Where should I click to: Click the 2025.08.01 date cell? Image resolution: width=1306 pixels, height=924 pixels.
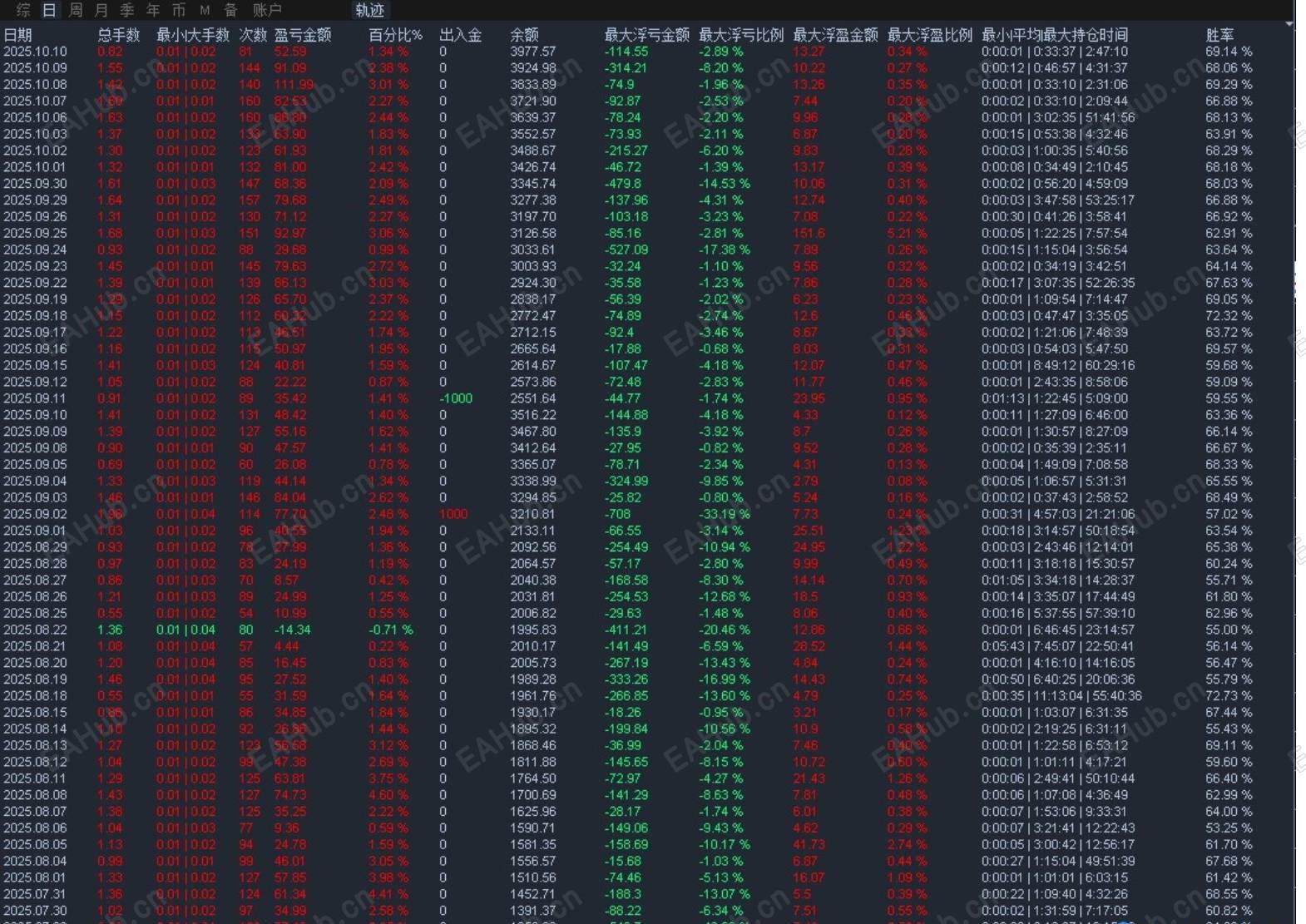[x=35, y=877]
